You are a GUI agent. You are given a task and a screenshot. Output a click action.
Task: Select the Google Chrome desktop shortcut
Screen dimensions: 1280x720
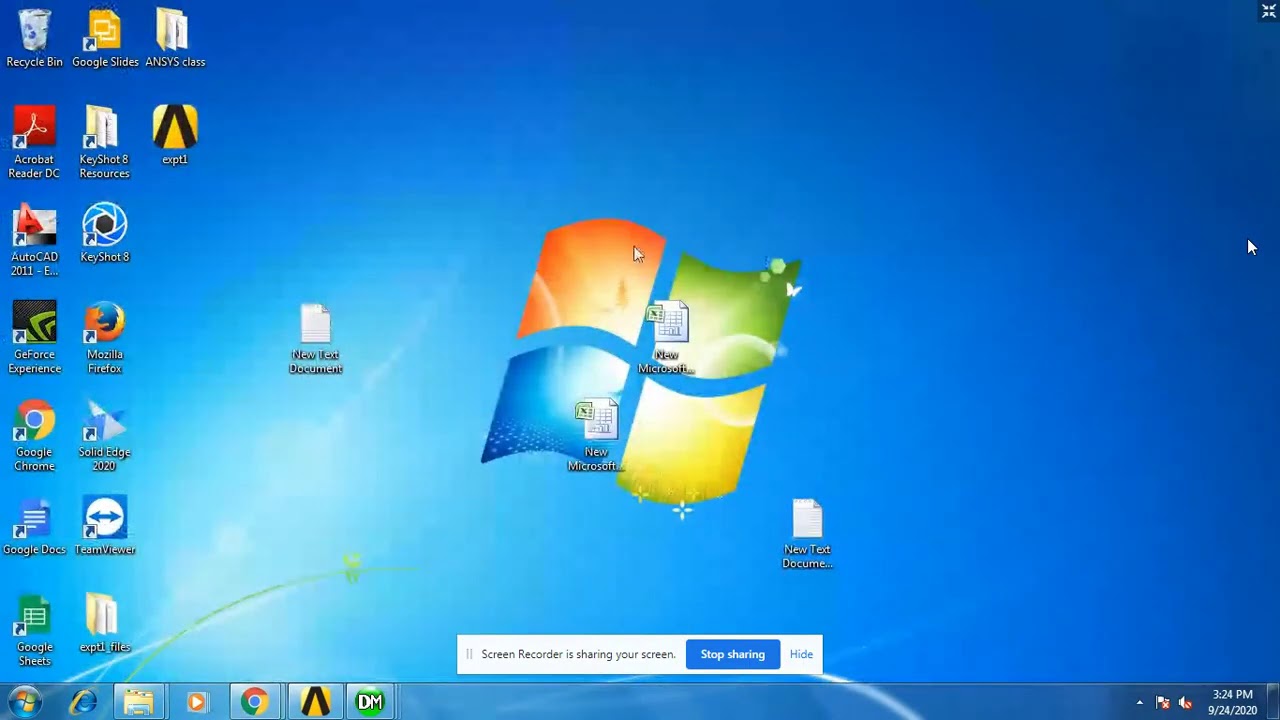[x=34, y=436]
